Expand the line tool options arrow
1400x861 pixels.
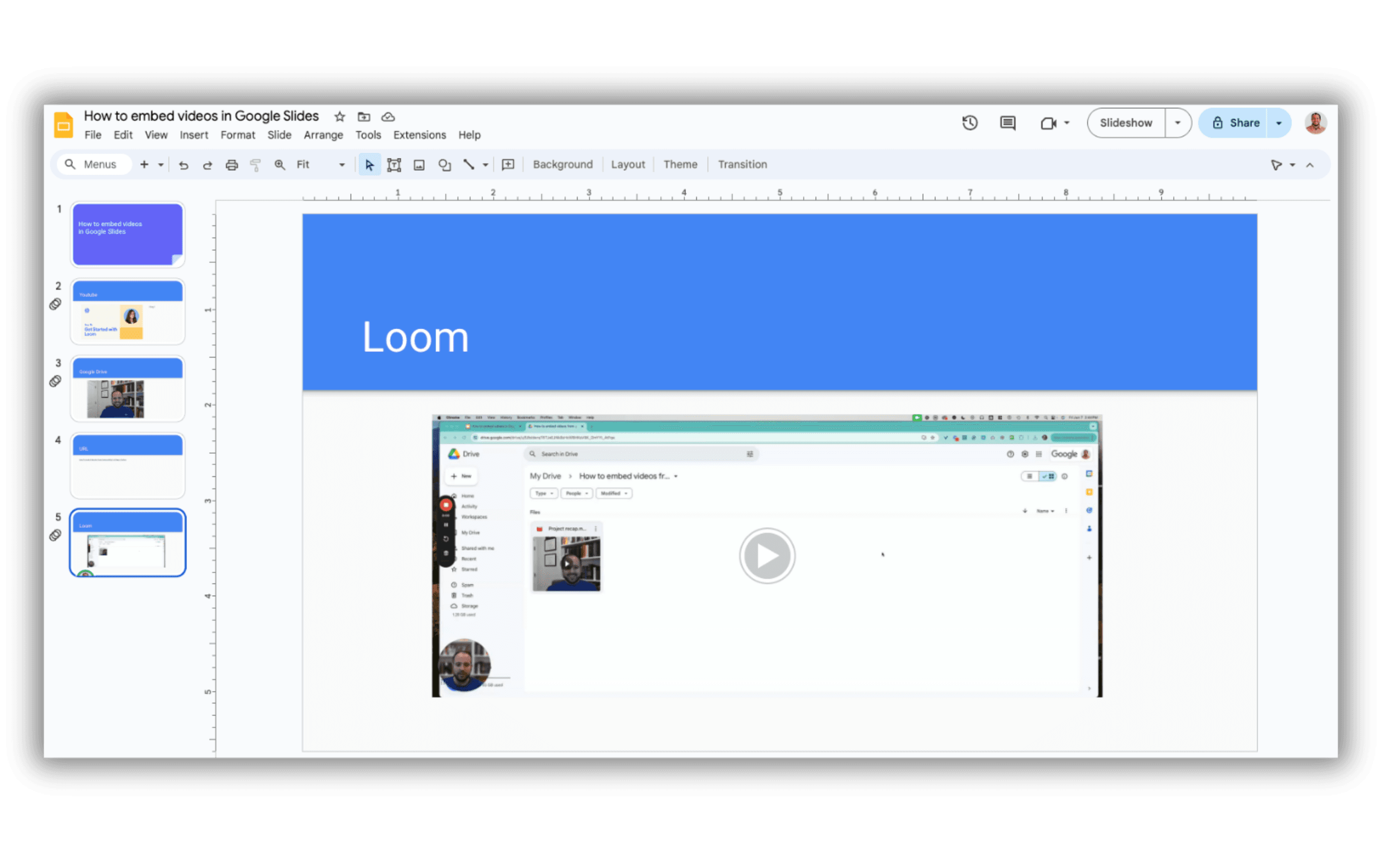coord(486,165)
